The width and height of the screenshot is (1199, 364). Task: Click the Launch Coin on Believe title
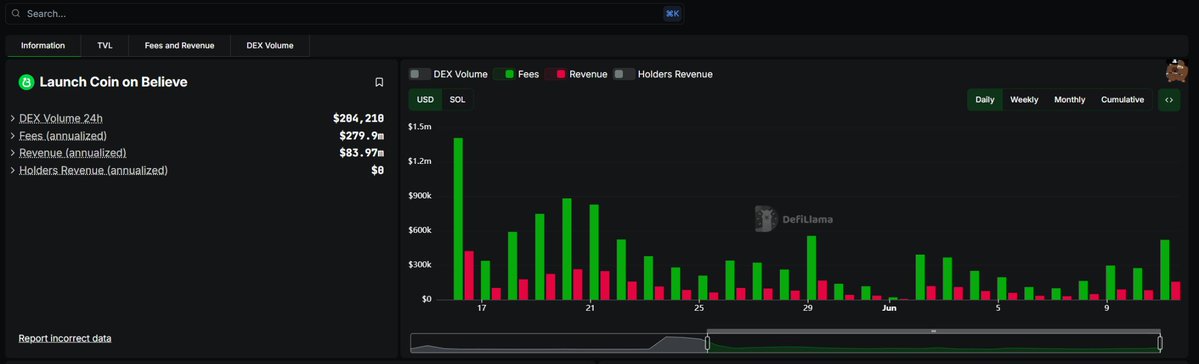[113, 82]
